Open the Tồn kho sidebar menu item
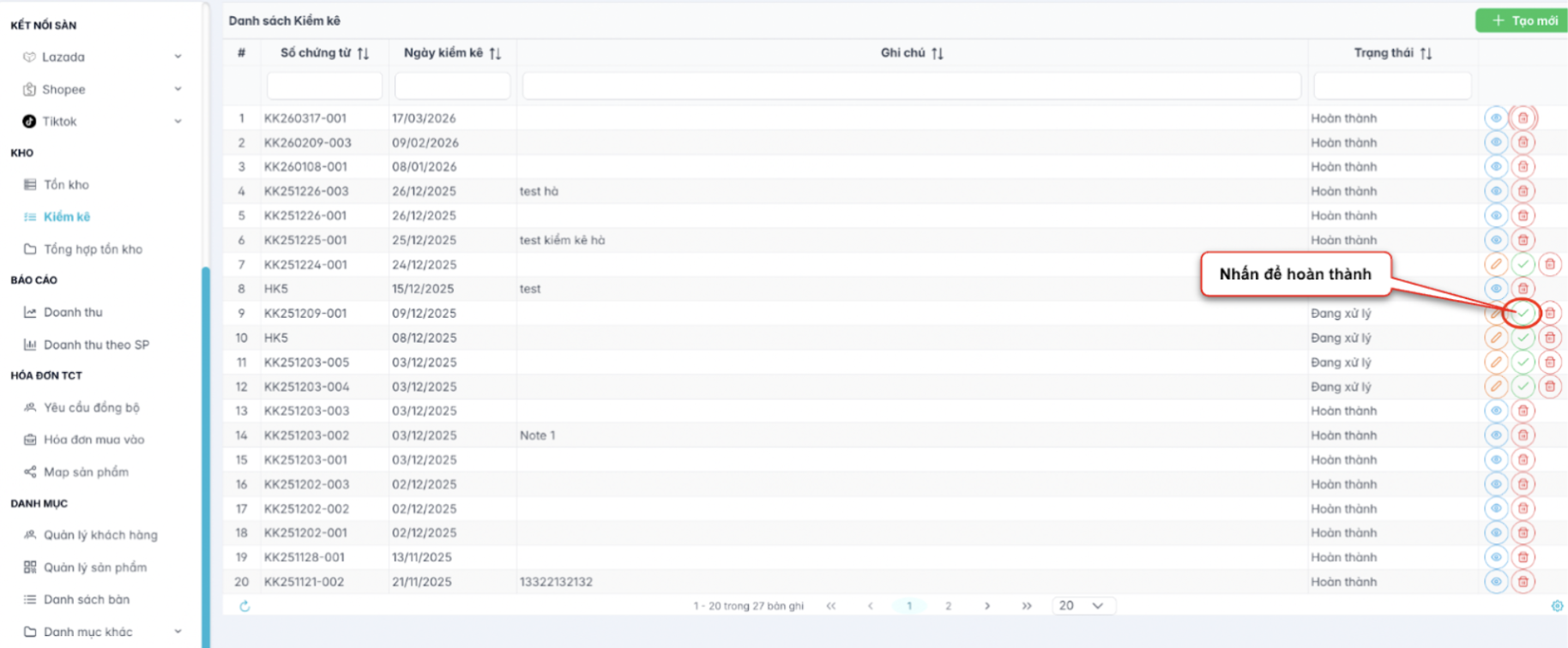Screen dimensions: 1568x648 click(66, 184)
